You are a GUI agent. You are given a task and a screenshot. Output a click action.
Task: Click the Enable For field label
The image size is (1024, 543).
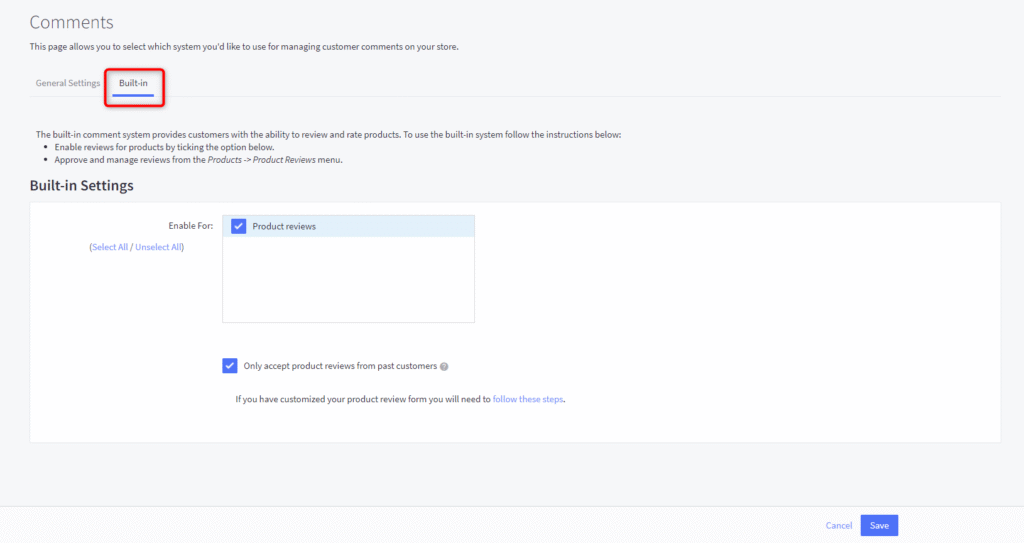click(x=190, y=226)
